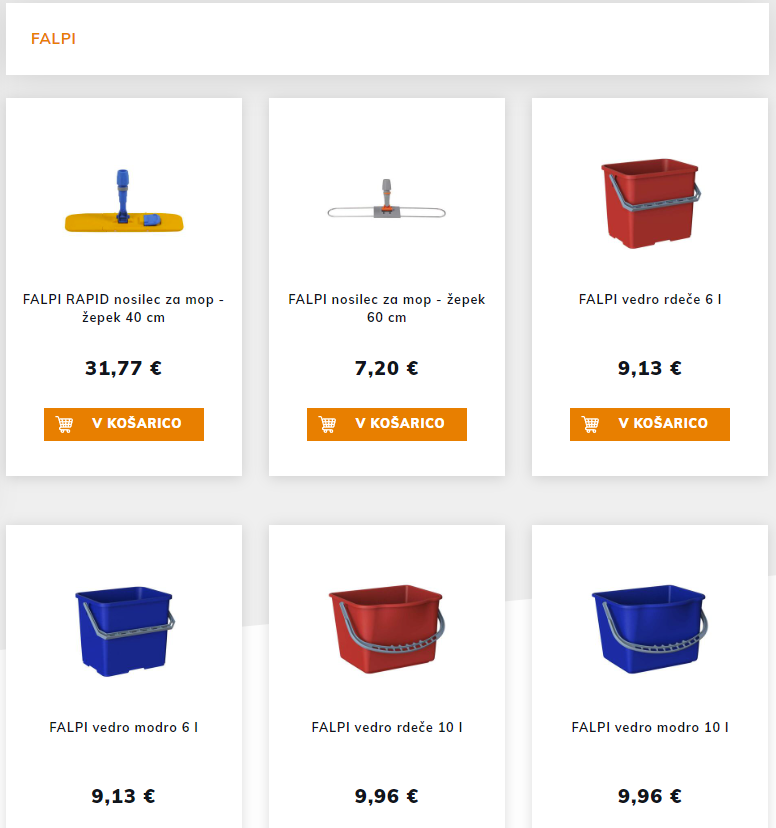
Task: Open FALPI vedro modro 10 l title link
Action: [650, 727]
